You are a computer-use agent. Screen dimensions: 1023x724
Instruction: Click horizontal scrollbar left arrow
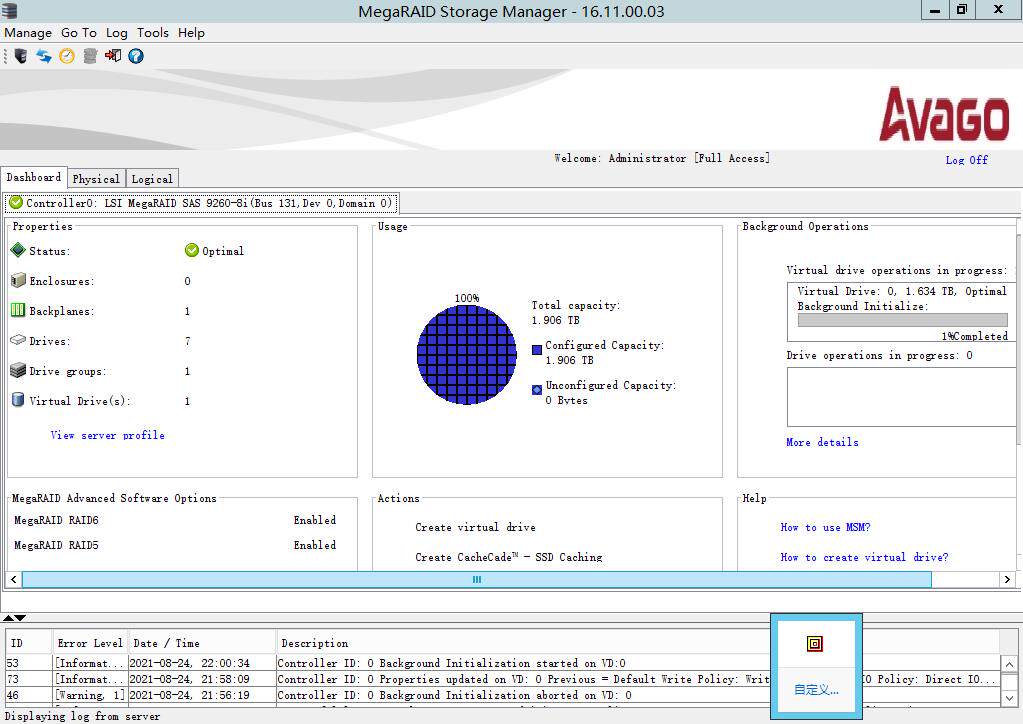14,579
